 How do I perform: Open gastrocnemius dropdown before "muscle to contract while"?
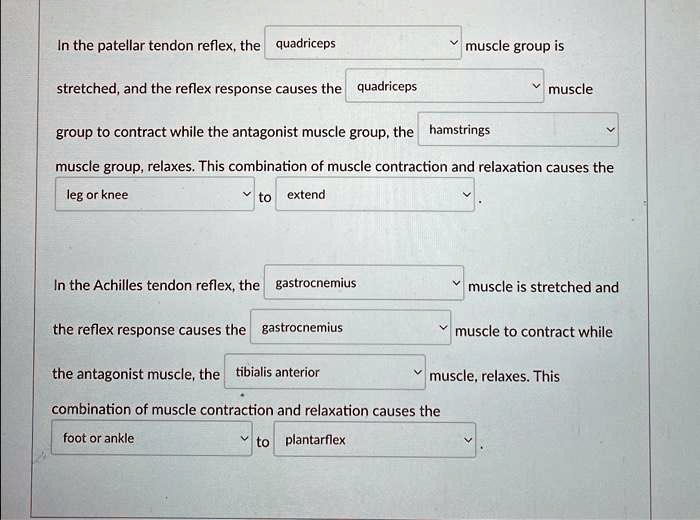(350, 327)
